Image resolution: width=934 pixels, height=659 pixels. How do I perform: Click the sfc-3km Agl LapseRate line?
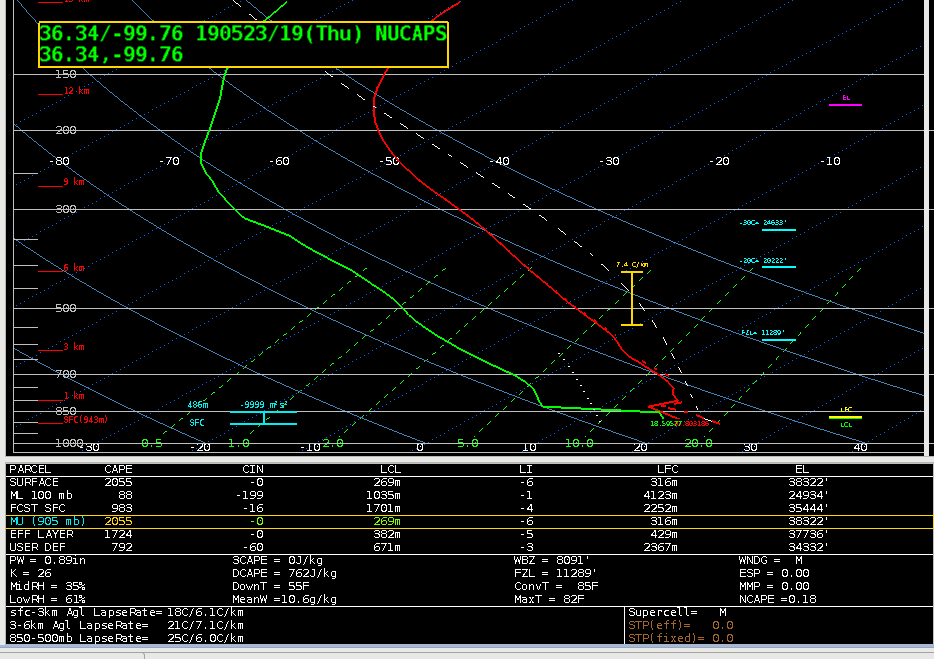(x=125, y=611)
